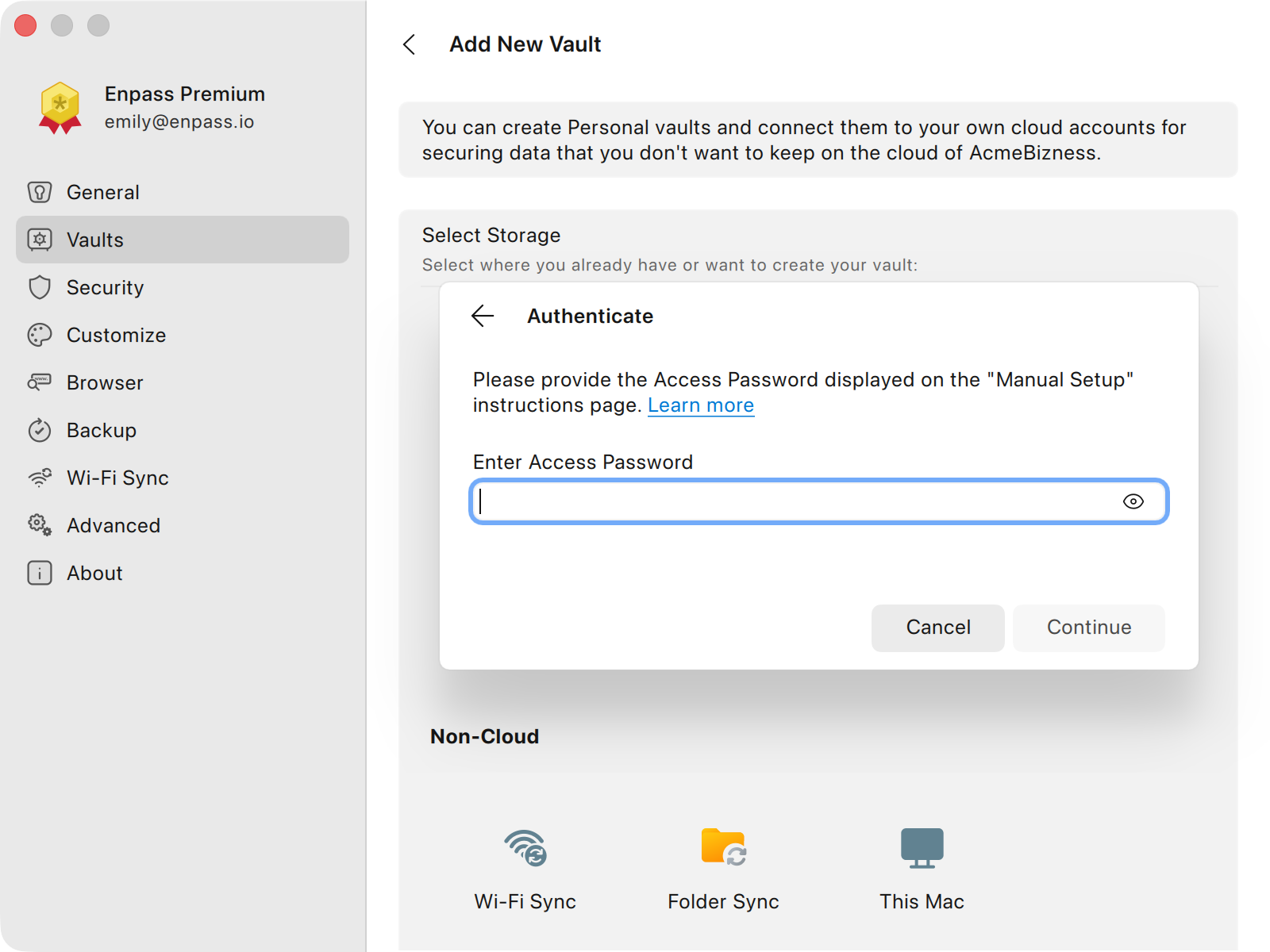
Task: Click the Select Storage heading
Action: pyautogui.click(x=491, y=236)
